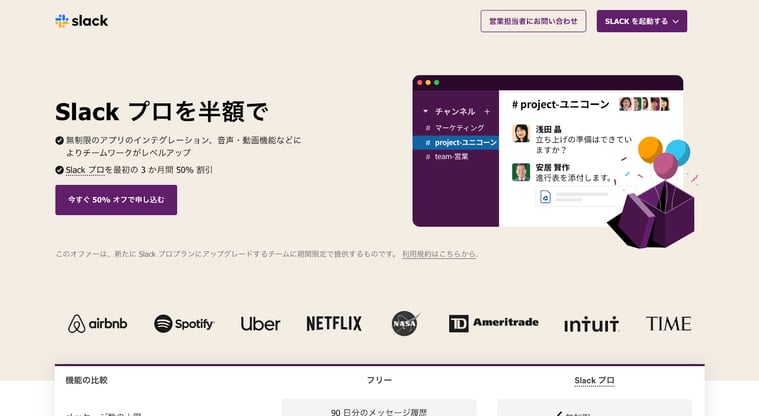Click the green window dot in mockup

pyautogui.click(x=437, y=83)
